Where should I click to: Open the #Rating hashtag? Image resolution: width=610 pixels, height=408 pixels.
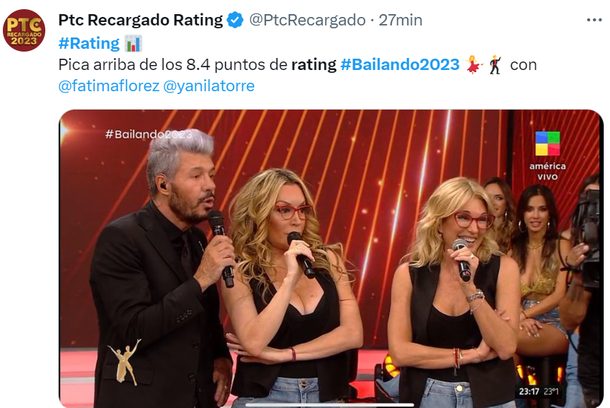click(x=89, y=43)
